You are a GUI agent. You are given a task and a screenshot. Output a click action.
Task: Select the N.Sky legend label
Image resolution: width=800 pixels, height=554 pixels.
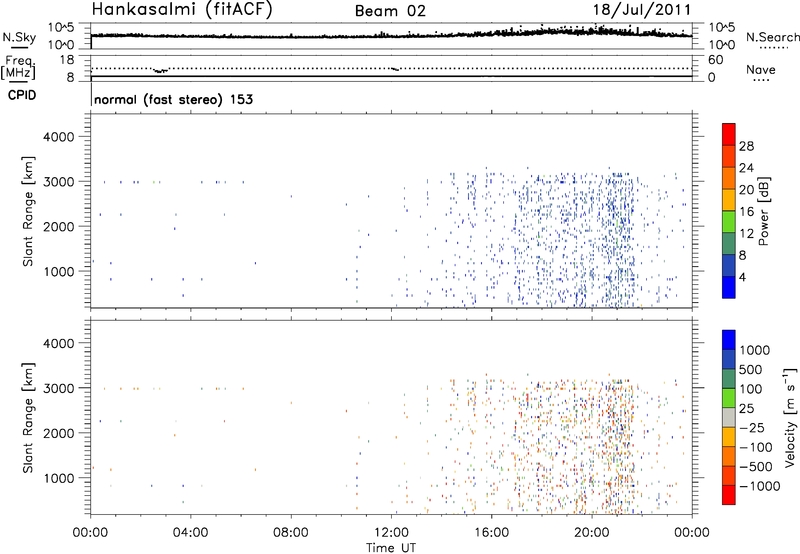tap(19, 37)
